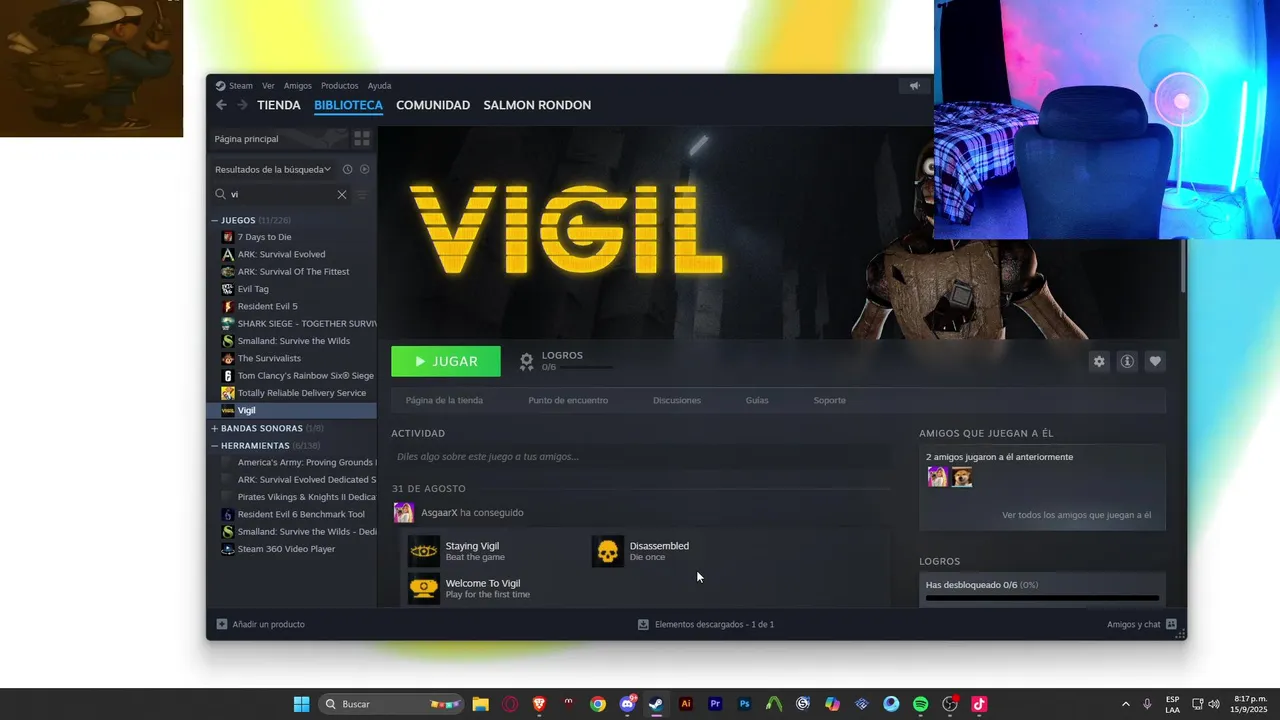Select 7 Days to Die in library
Image resolution: width=1280 pixels, height=720 pixels.
point(264,237)
